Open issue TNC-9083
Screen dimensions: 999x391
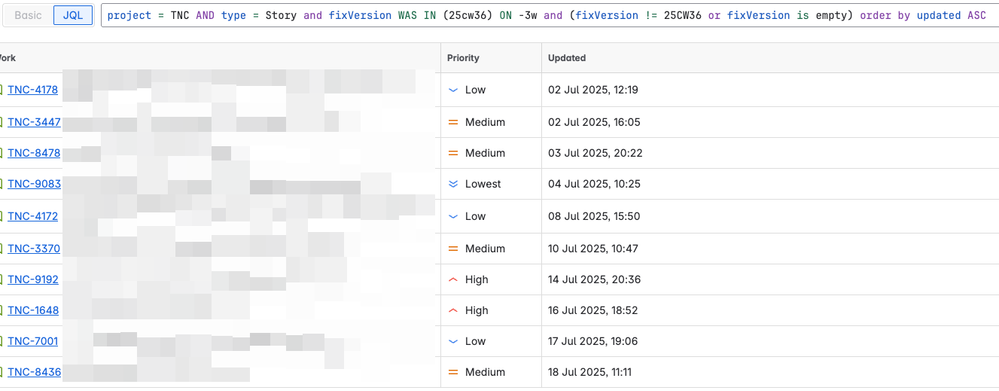click(34, 184)
